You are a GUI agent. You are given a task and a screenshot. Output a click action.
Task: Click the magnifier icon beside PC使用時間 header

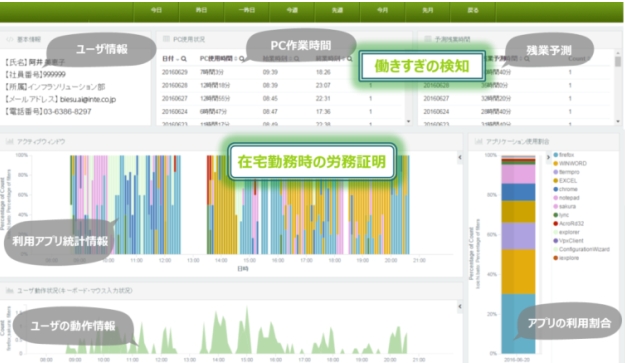point(242,59)
